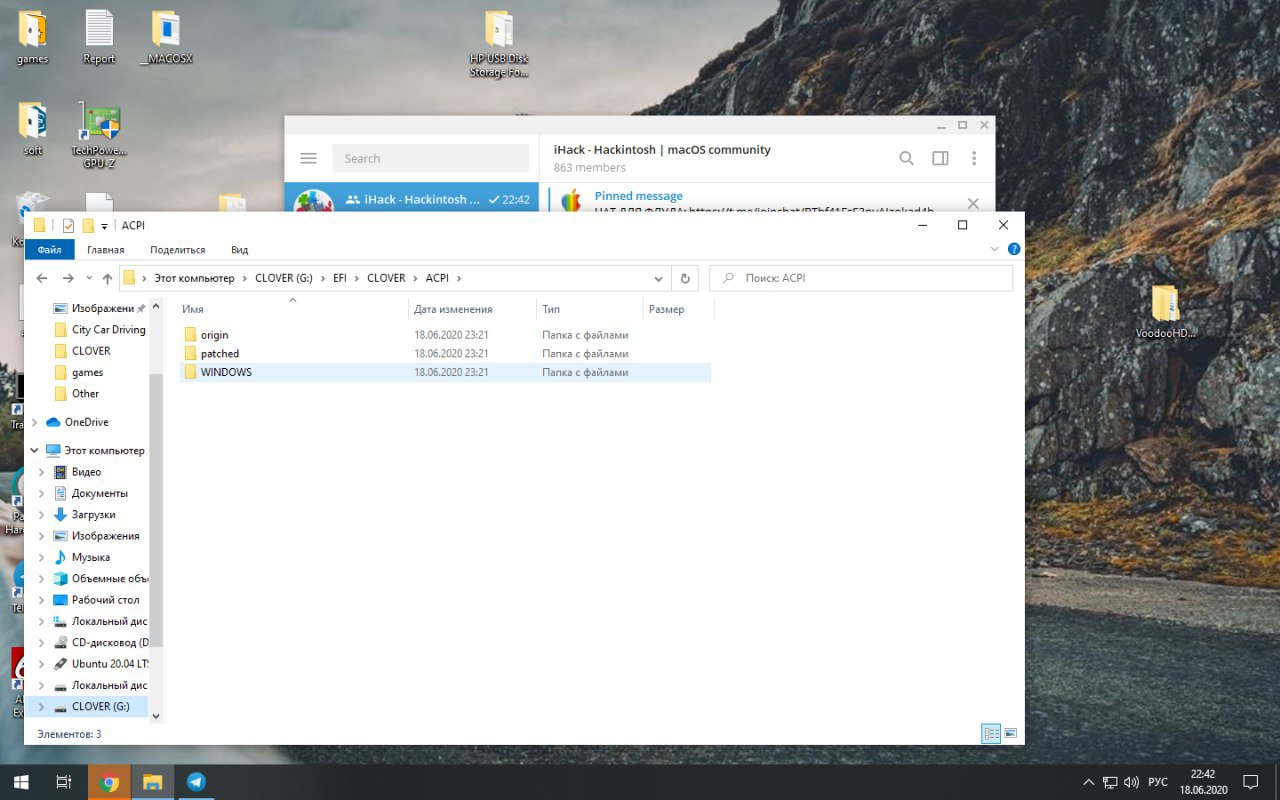The height and width of the screenshot is (800, 1280).
Task: Switch to the Главная ribbon tab
Action: pyautogui.click(x=106, y=250)
